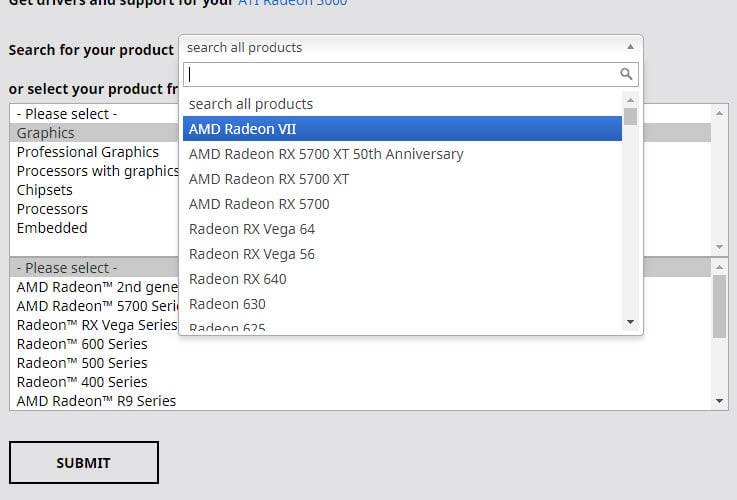
Task: Click series list scroll down arrow
Action: pos(719,401)
